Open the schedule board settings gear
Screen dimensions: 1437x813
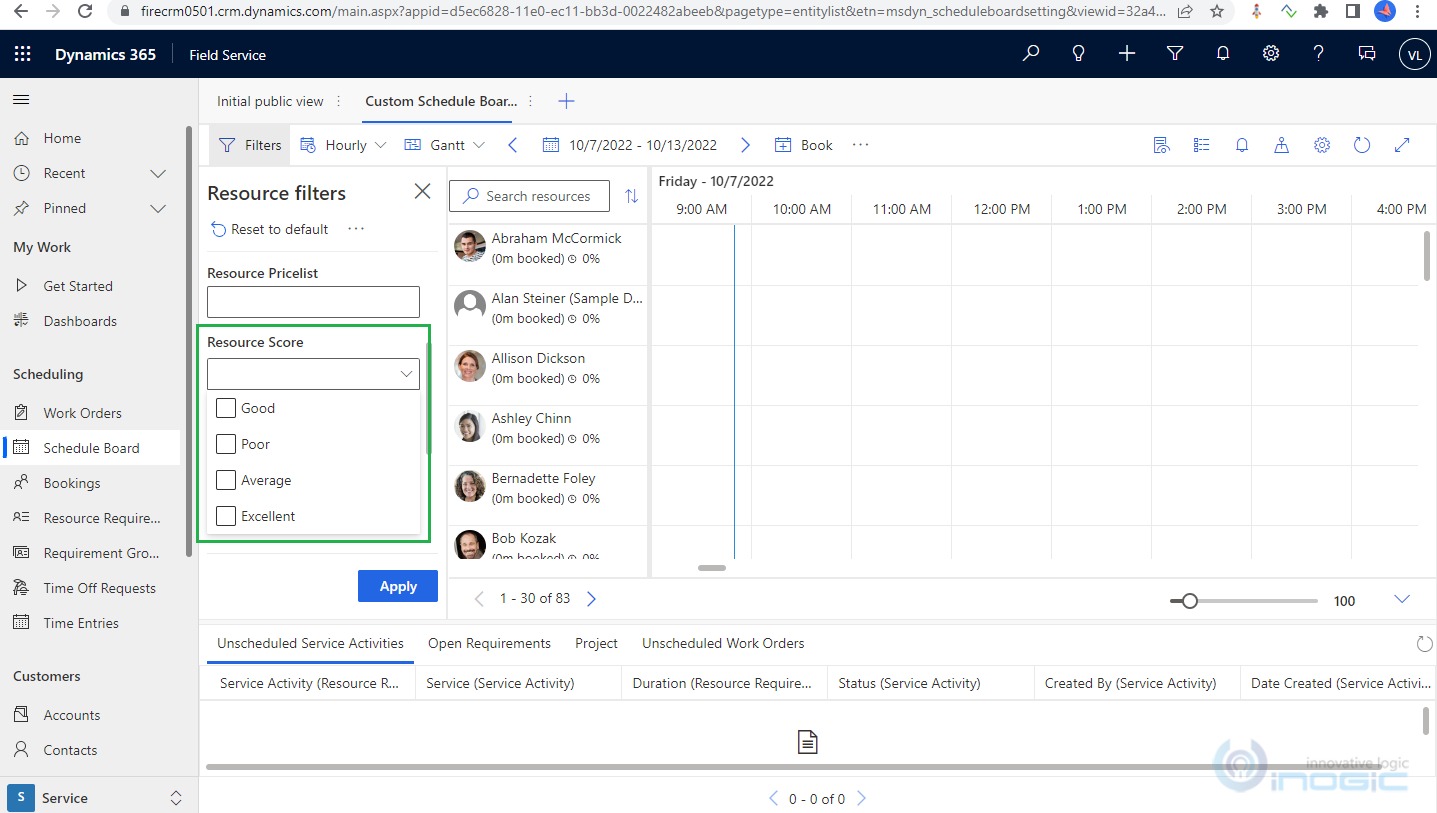(x=1322, y=145)
